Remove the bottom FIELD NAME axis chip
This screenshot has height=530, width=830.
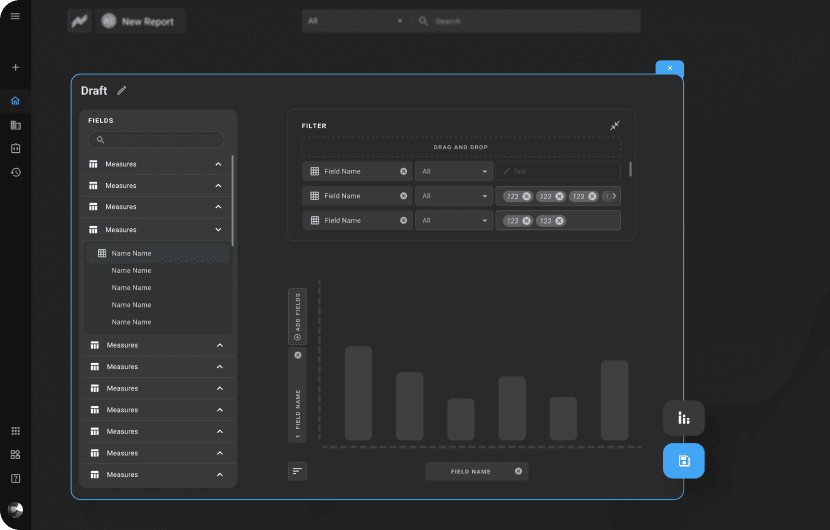click(518, 471)
